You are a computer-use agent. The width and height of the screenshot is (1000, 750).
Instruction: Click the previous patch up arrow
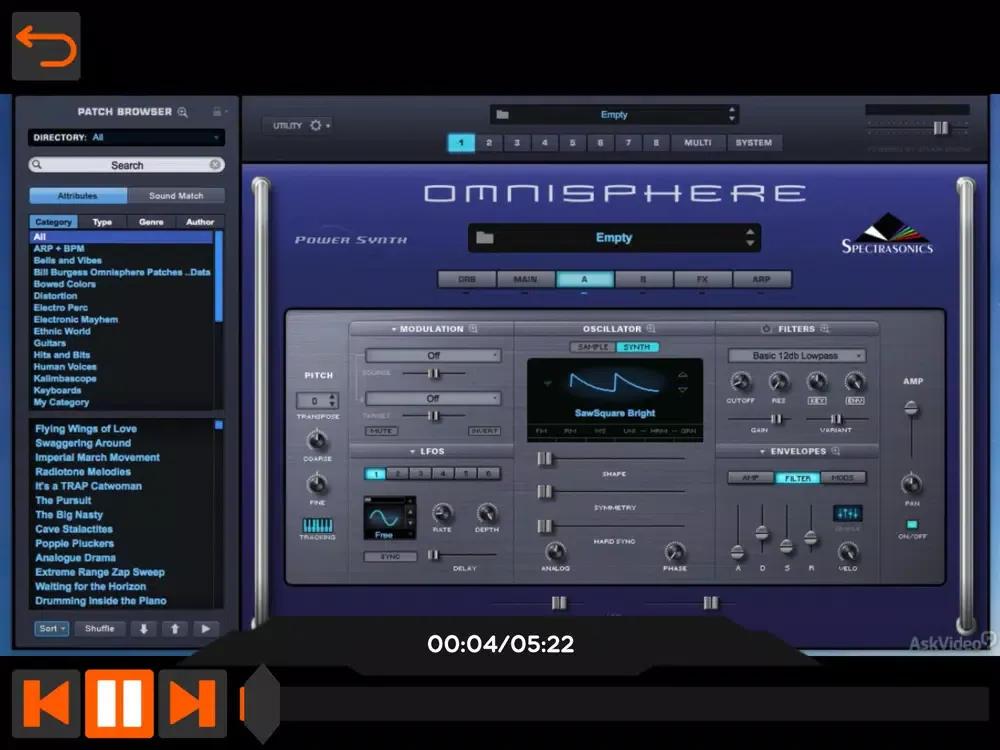pos(175,629)
